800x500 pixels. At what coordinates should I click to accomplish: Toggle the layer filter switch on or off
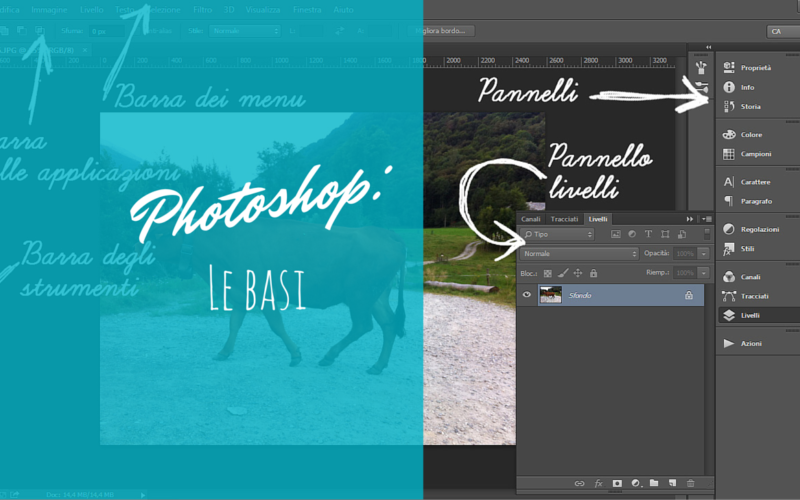[707, 234]
